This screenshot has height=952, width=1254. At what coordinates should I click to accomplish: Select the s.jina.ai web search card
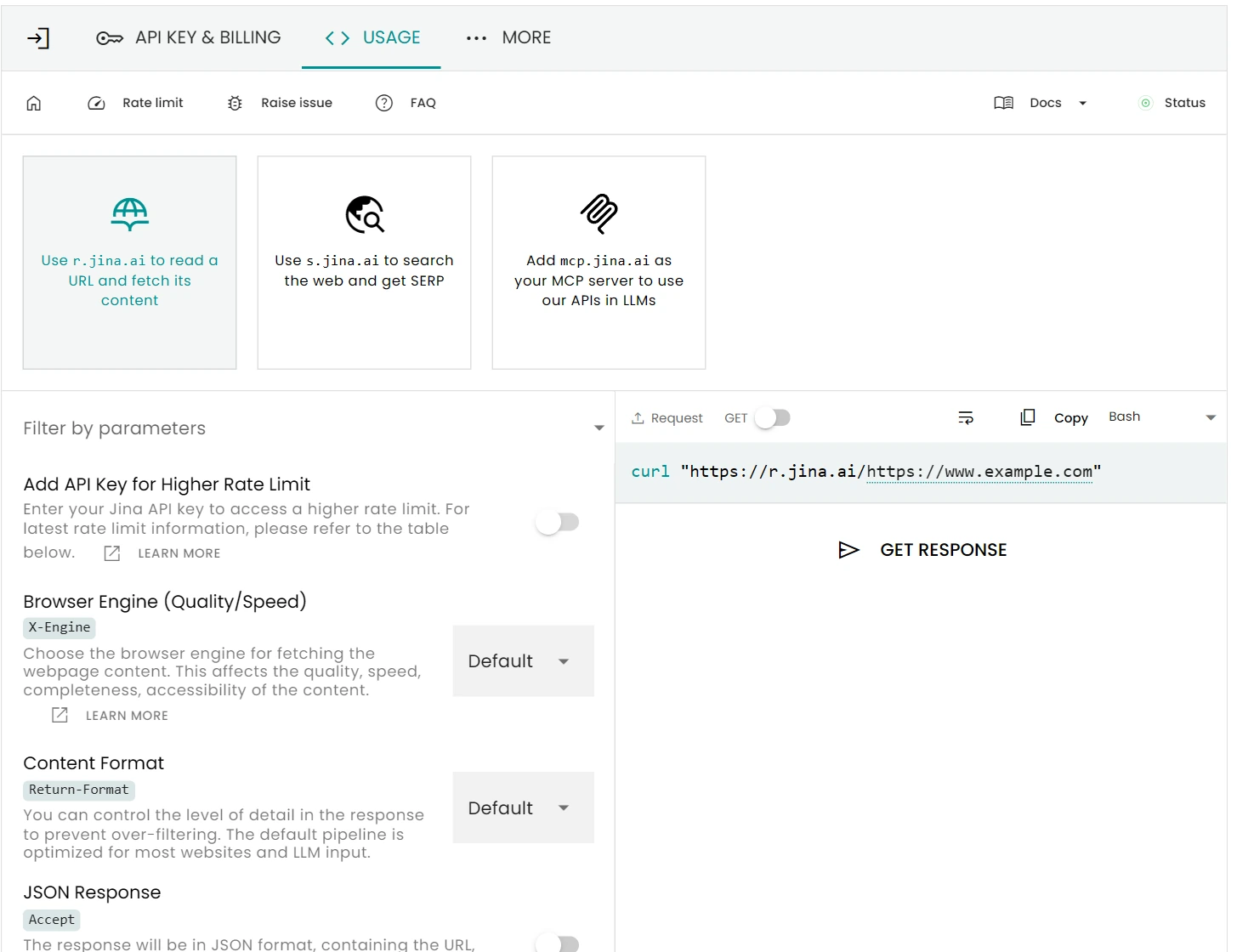tap(365, 263)
